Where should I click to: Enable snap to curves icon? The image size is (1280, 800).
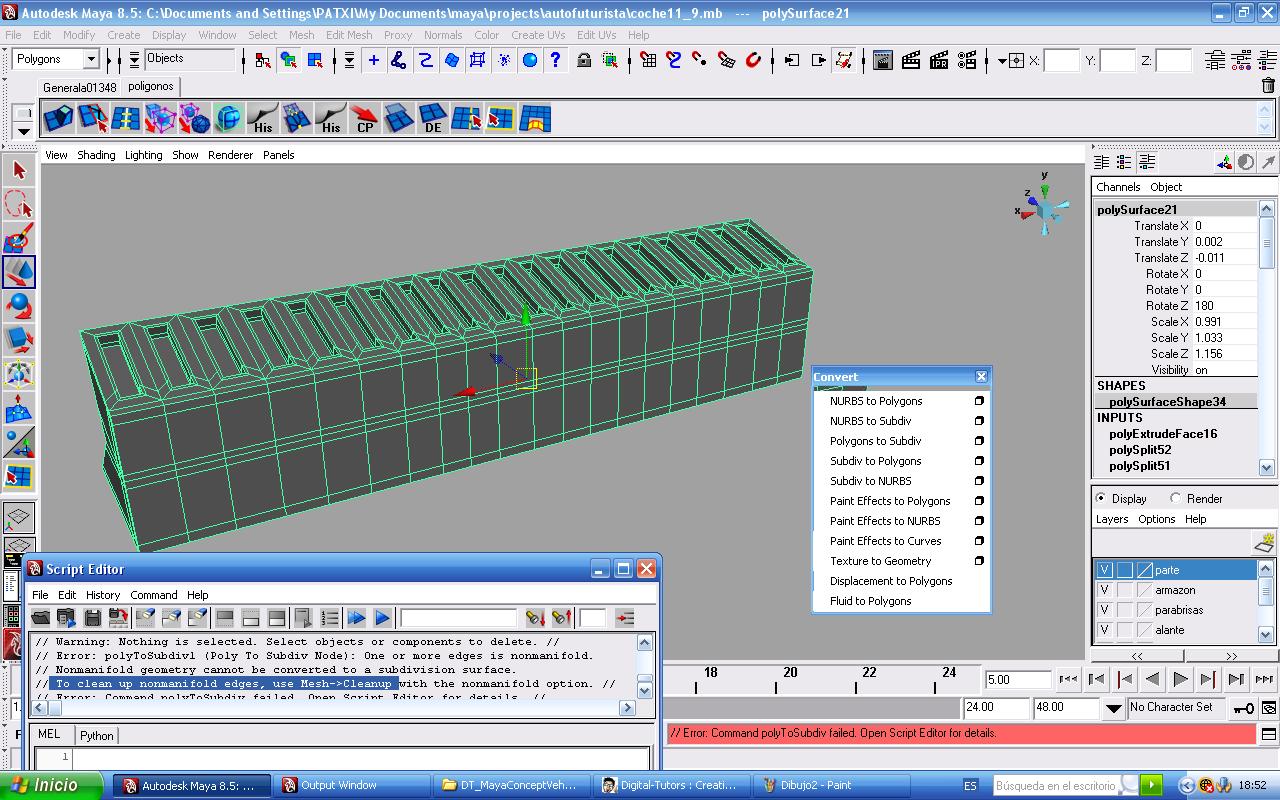(x=674, y=60)
